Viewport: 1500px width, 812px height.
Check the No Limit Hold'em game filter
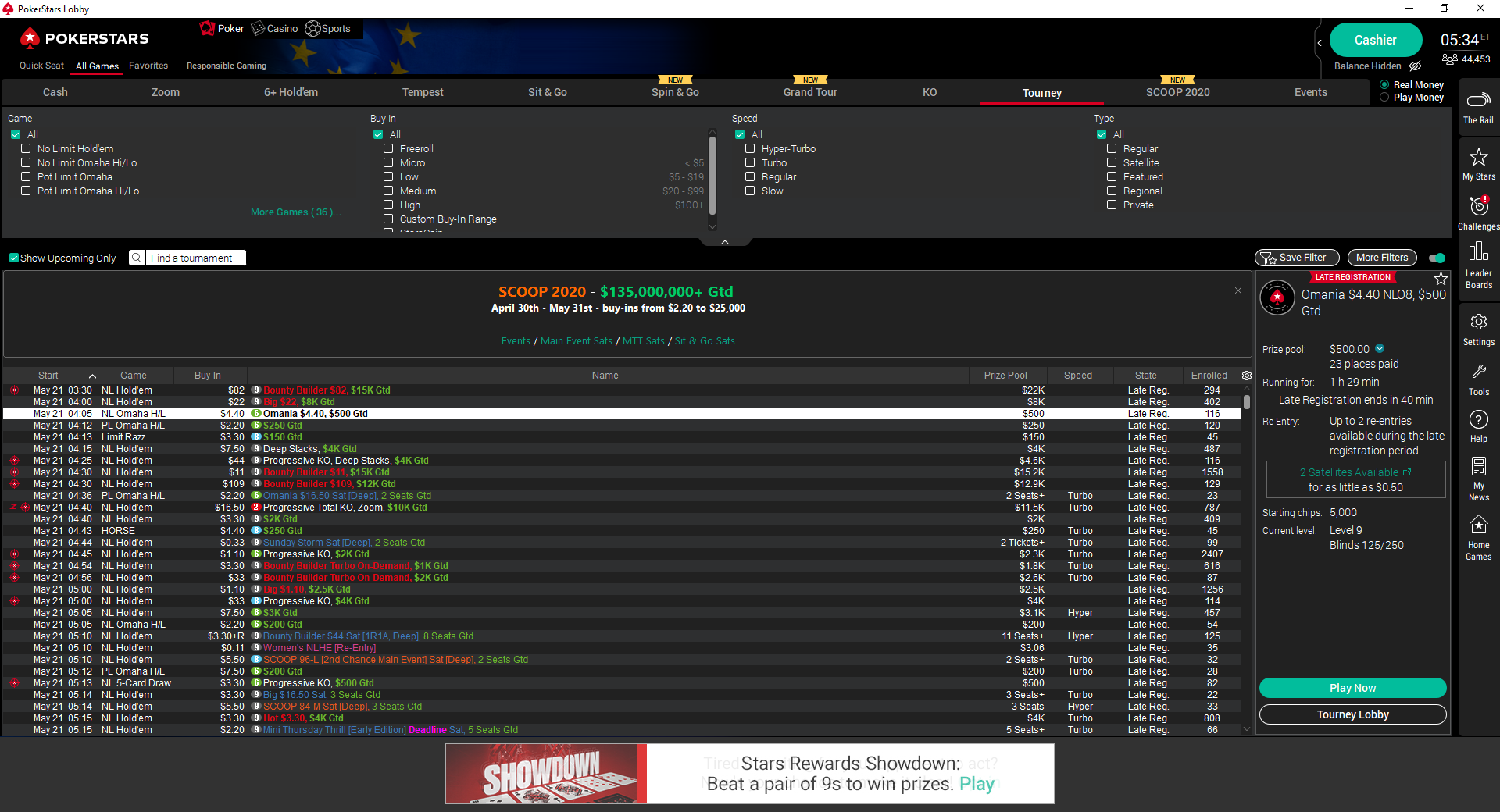coord(26,148)
